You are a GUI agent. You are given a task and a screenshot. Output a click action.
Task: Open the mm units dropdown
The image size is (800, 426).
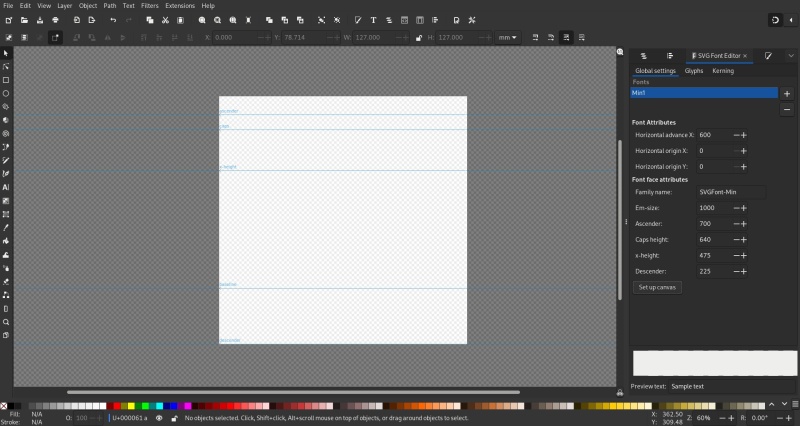[x=507, y=38]
